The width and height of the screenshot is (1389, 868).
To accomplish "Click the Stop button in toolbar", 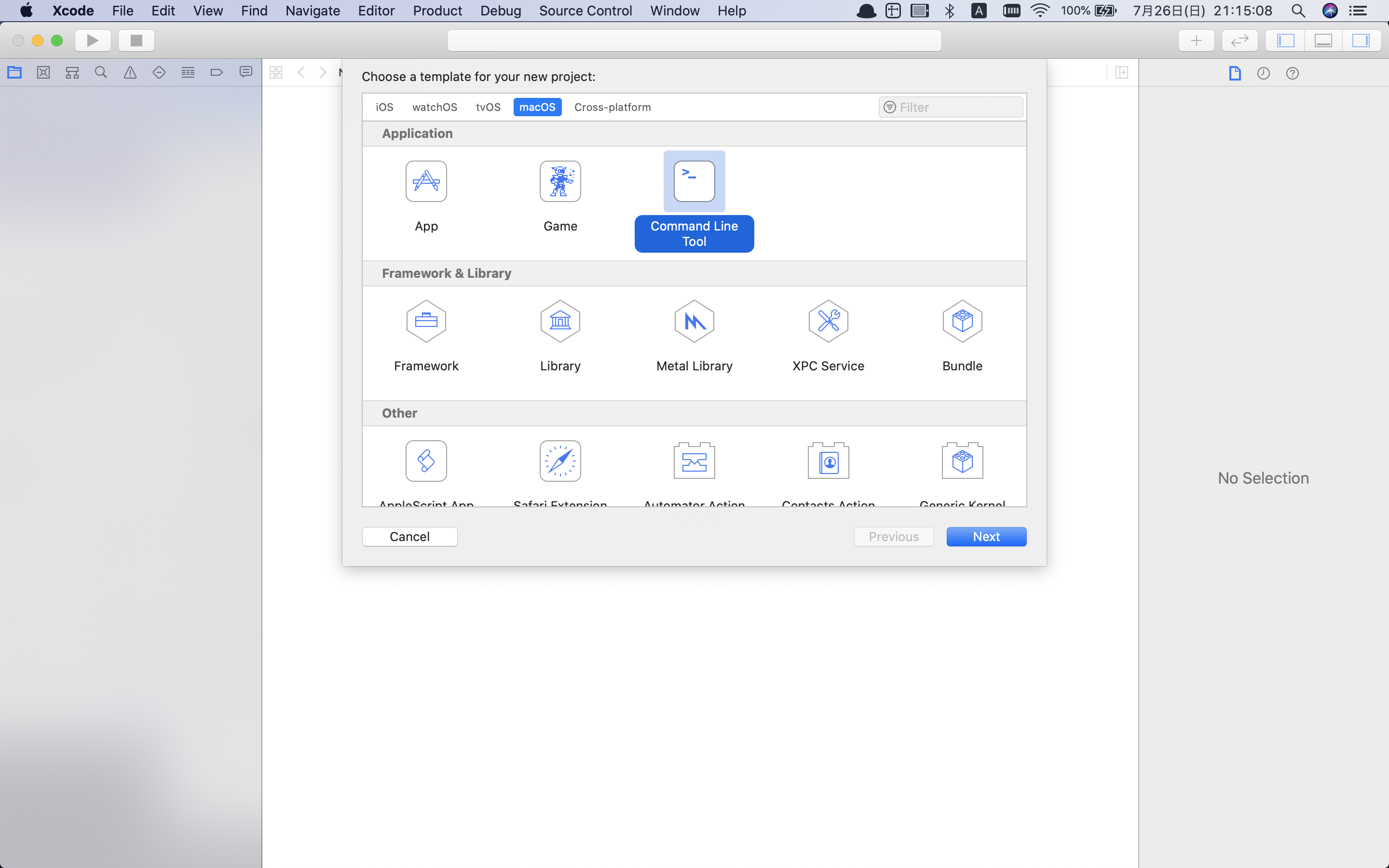I will [136, 40].
